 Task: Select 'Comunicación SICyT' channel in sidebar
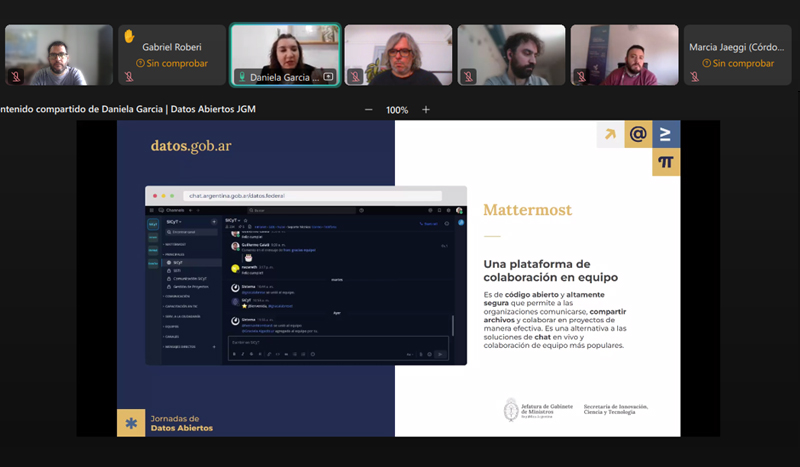tap(190, 279)
